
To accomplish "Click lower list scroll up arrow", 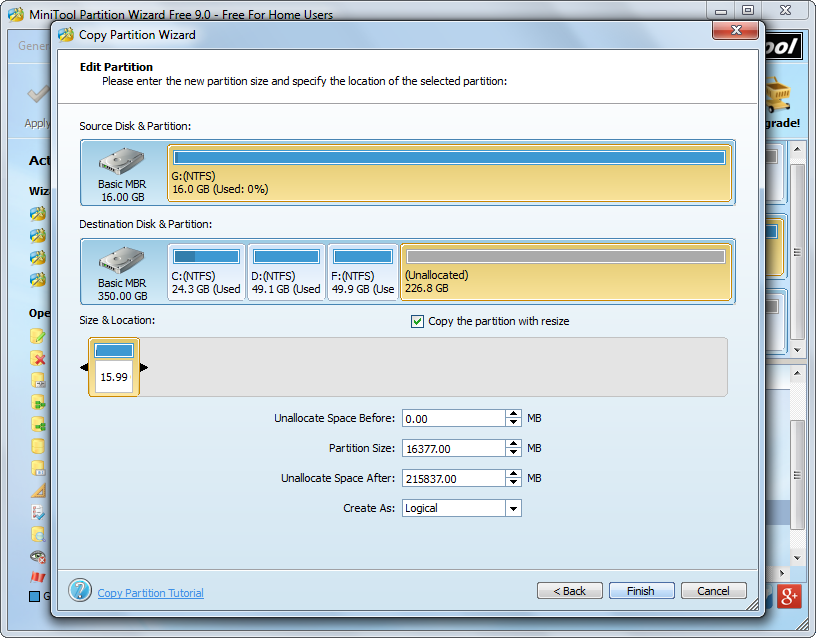I will pyautogui.click(x=797, y=373).
